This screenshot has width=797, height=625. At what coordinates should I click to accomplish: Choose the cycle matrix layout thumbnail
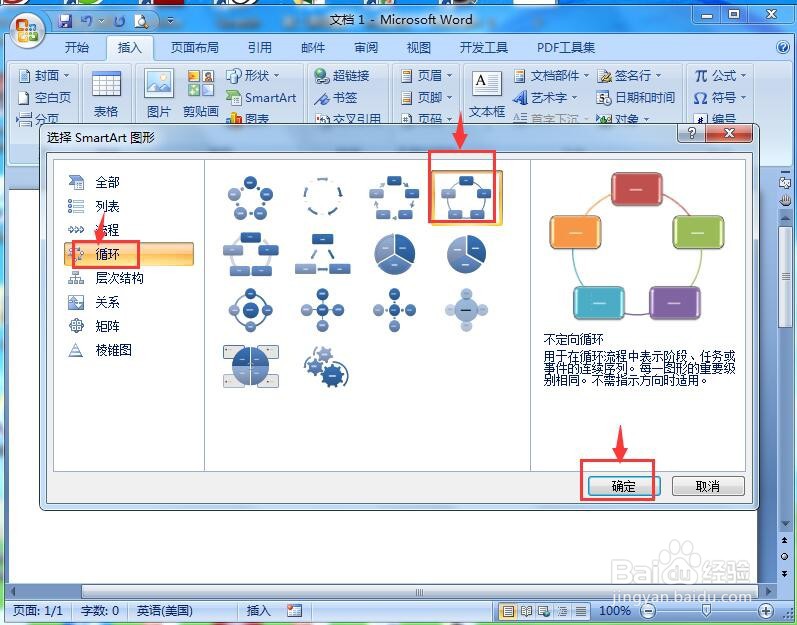pos(251,366)
